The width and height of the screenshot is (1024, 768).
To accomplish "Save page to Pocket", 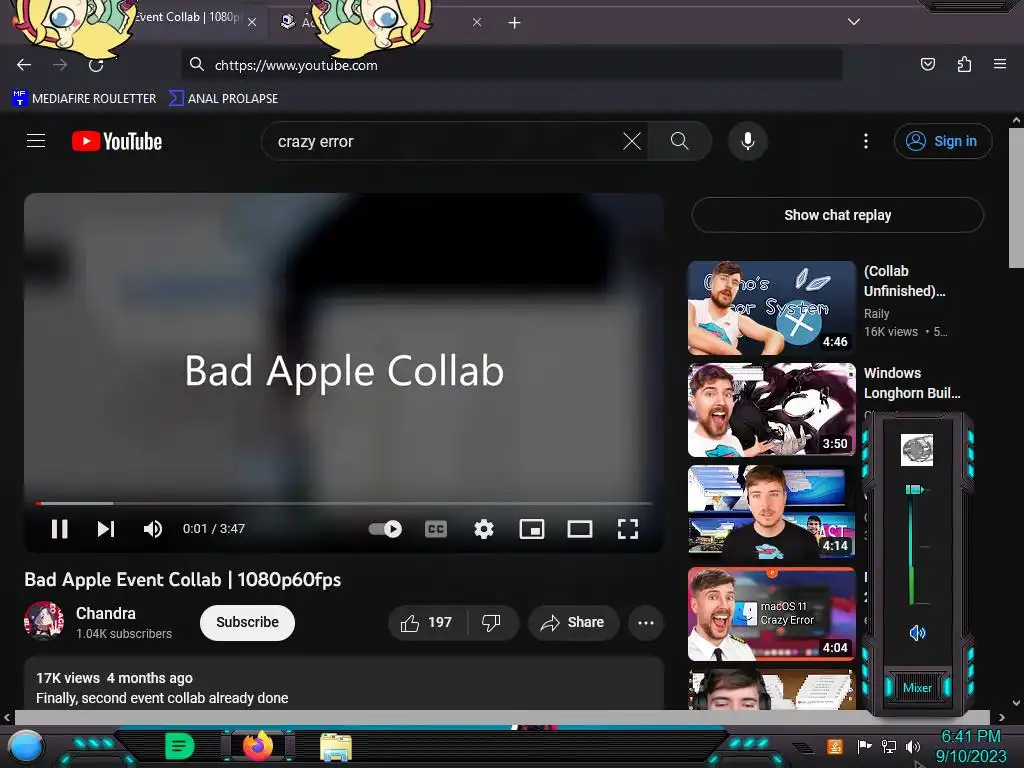I will 927,64.
